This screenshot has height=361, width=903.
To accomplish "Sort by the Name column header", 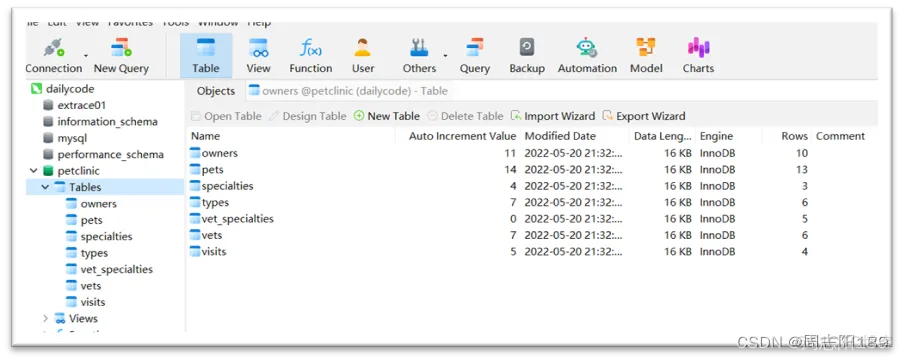I will (291, 136).
